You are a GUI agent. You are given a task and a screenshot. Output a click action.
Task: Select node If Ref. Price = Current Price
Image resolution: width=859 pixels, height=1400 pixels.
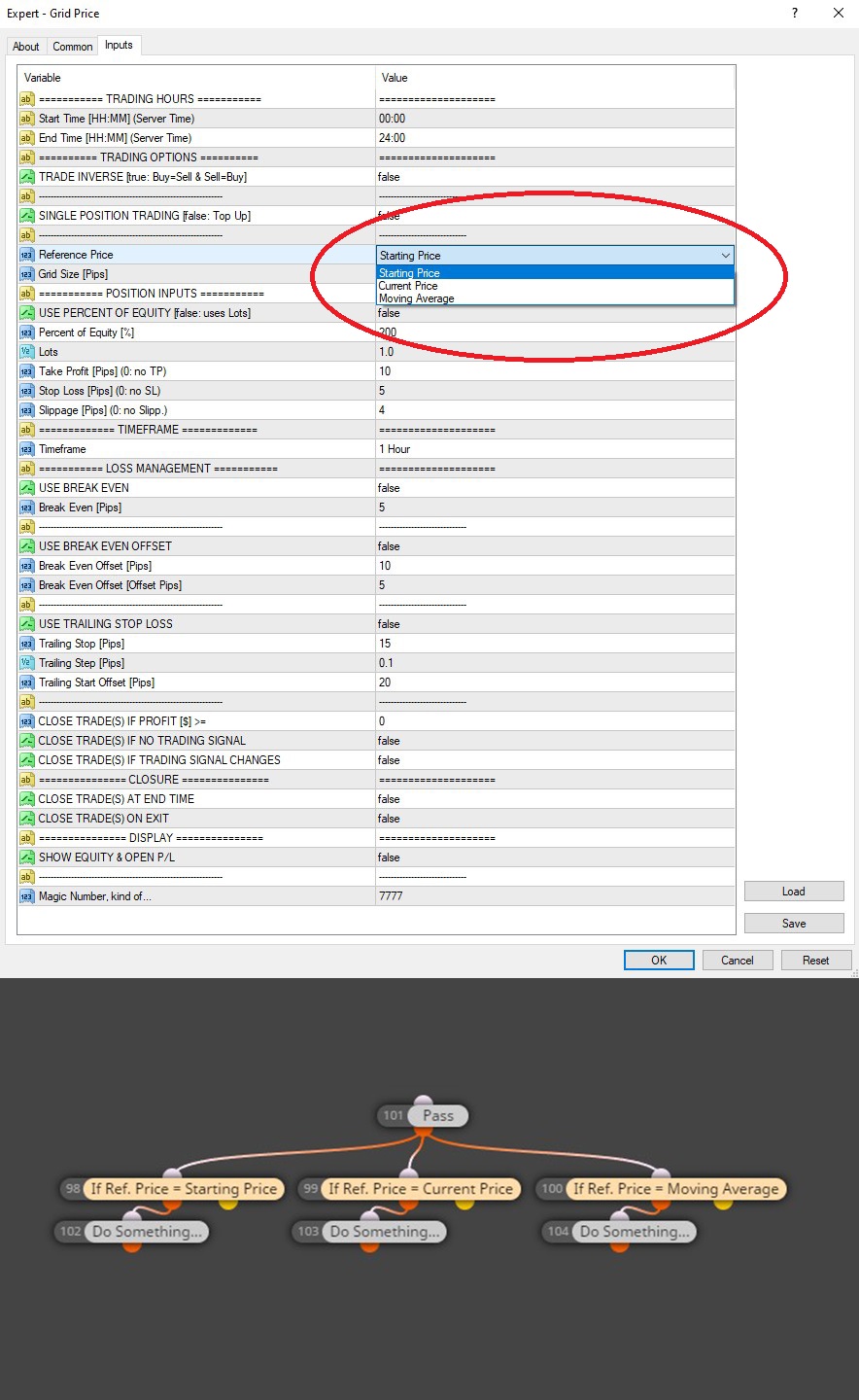coord(409,1189)
